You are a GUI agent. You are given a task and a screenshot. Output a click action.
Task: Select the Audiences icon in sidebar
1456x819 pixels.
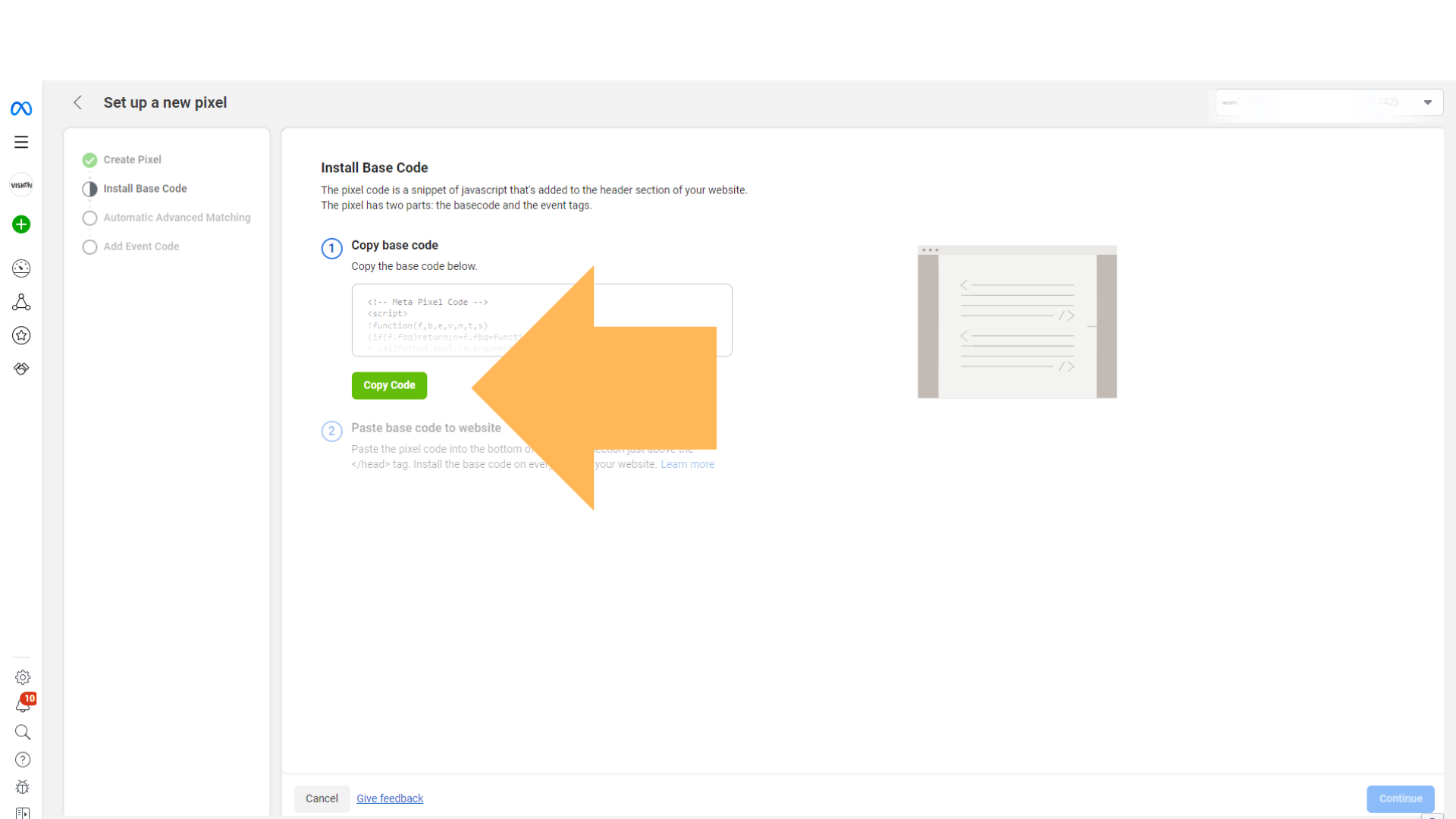click(x=22, y=302)
